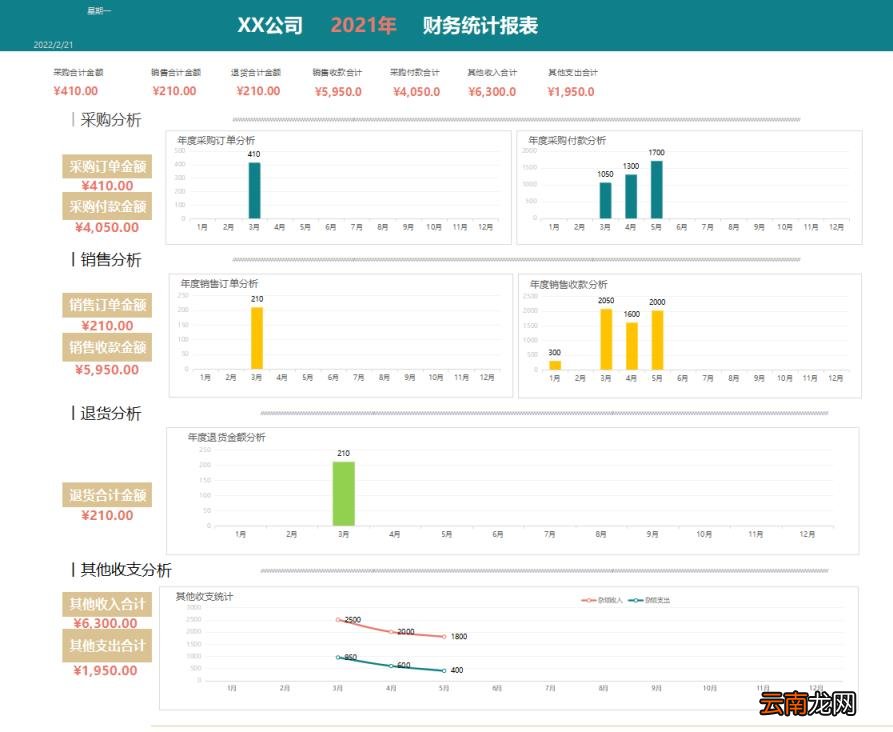The image size is (893, 732).
Task: Click the 星期一 weekday label
Action: [x=99, y=10]
